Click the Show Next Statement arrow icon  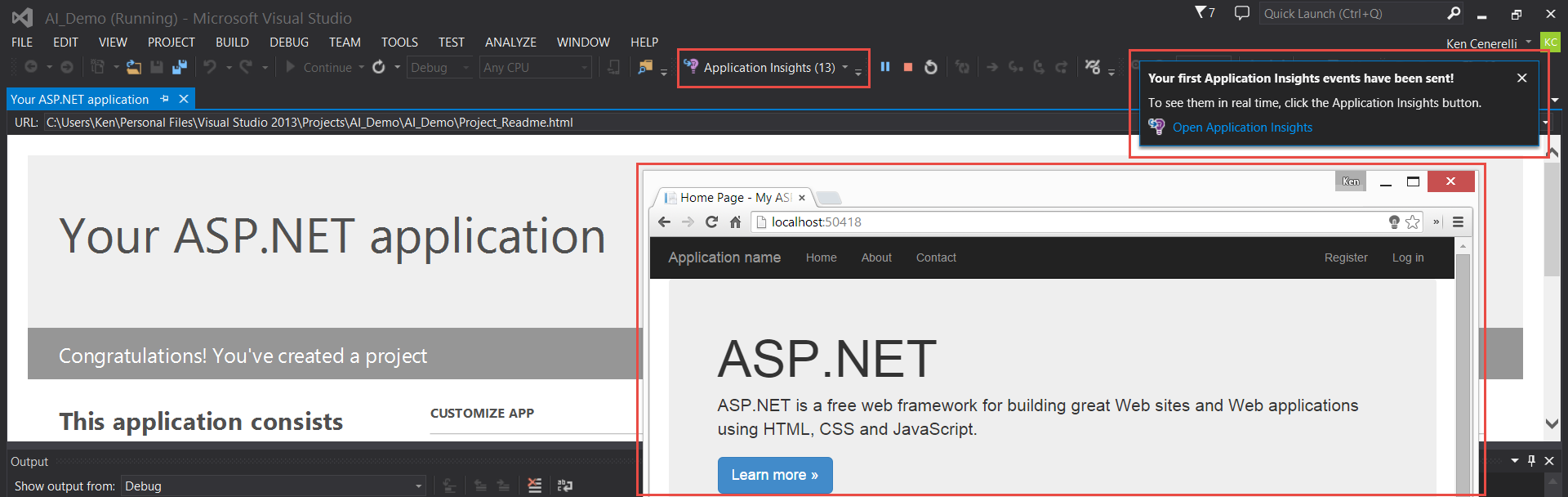(x=992, y=67)
